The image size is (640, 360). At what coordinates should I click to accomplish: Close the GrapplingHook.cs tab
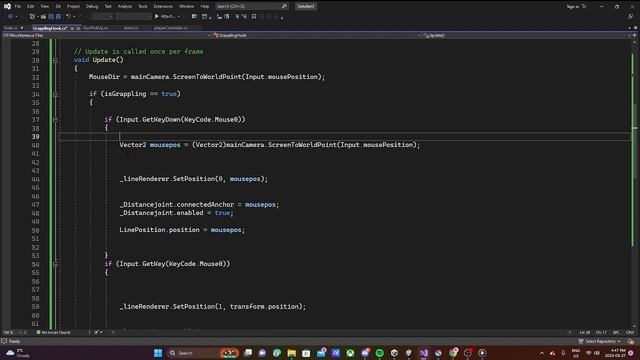[x=78, y=29]
